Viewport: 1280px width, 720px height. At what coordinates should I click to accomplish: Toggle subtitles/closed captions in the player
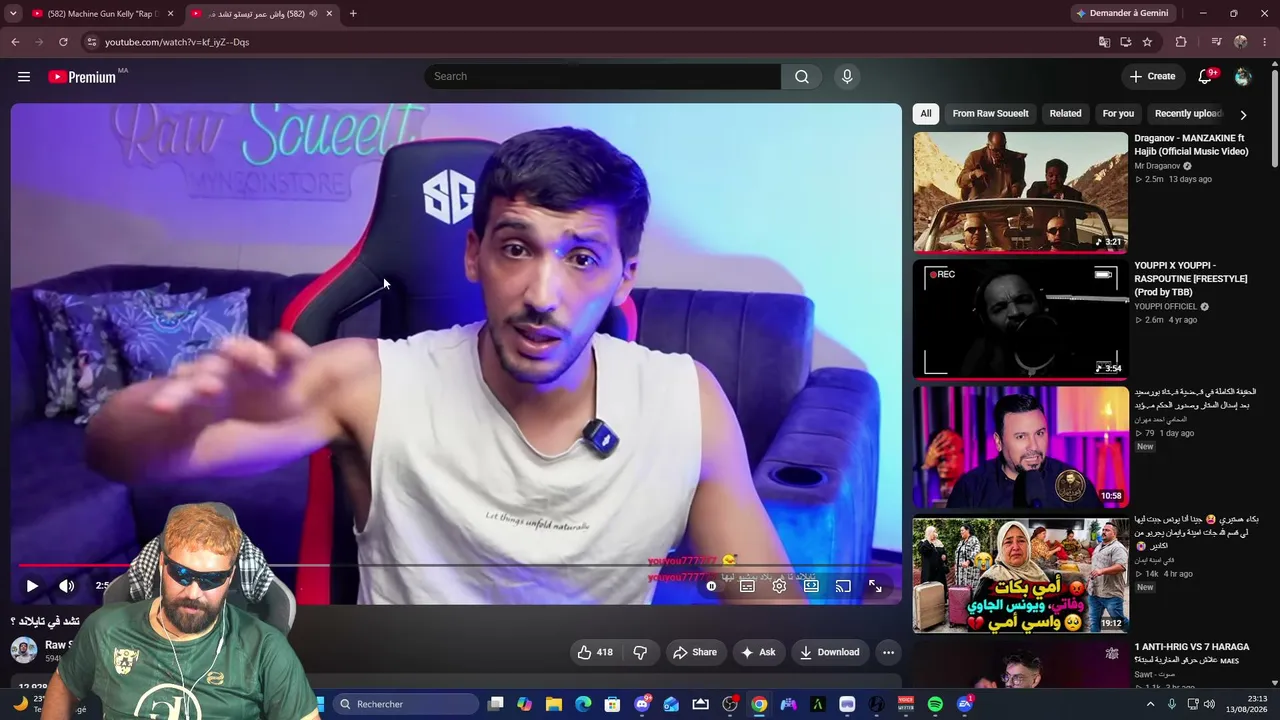pos(747,586)
